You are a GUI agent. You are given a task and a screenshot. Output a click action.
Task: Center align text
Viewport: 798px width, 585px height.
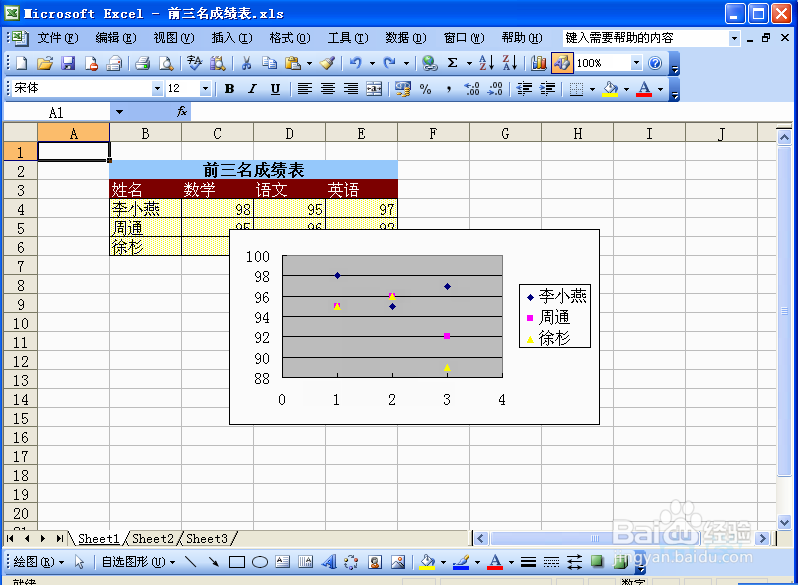coord(328,89)
